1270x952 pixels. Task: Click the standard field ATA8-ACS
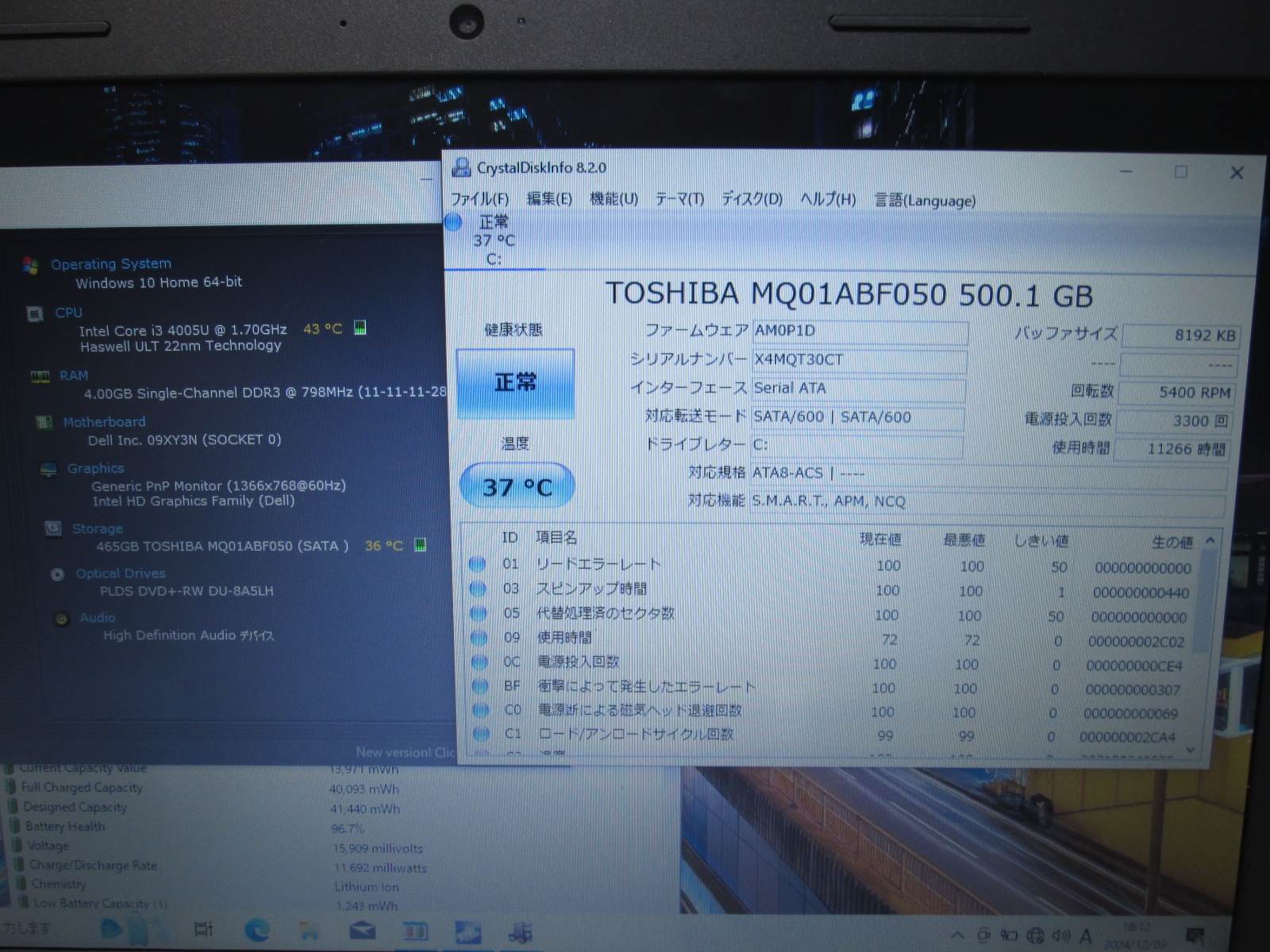pos(990,474)
